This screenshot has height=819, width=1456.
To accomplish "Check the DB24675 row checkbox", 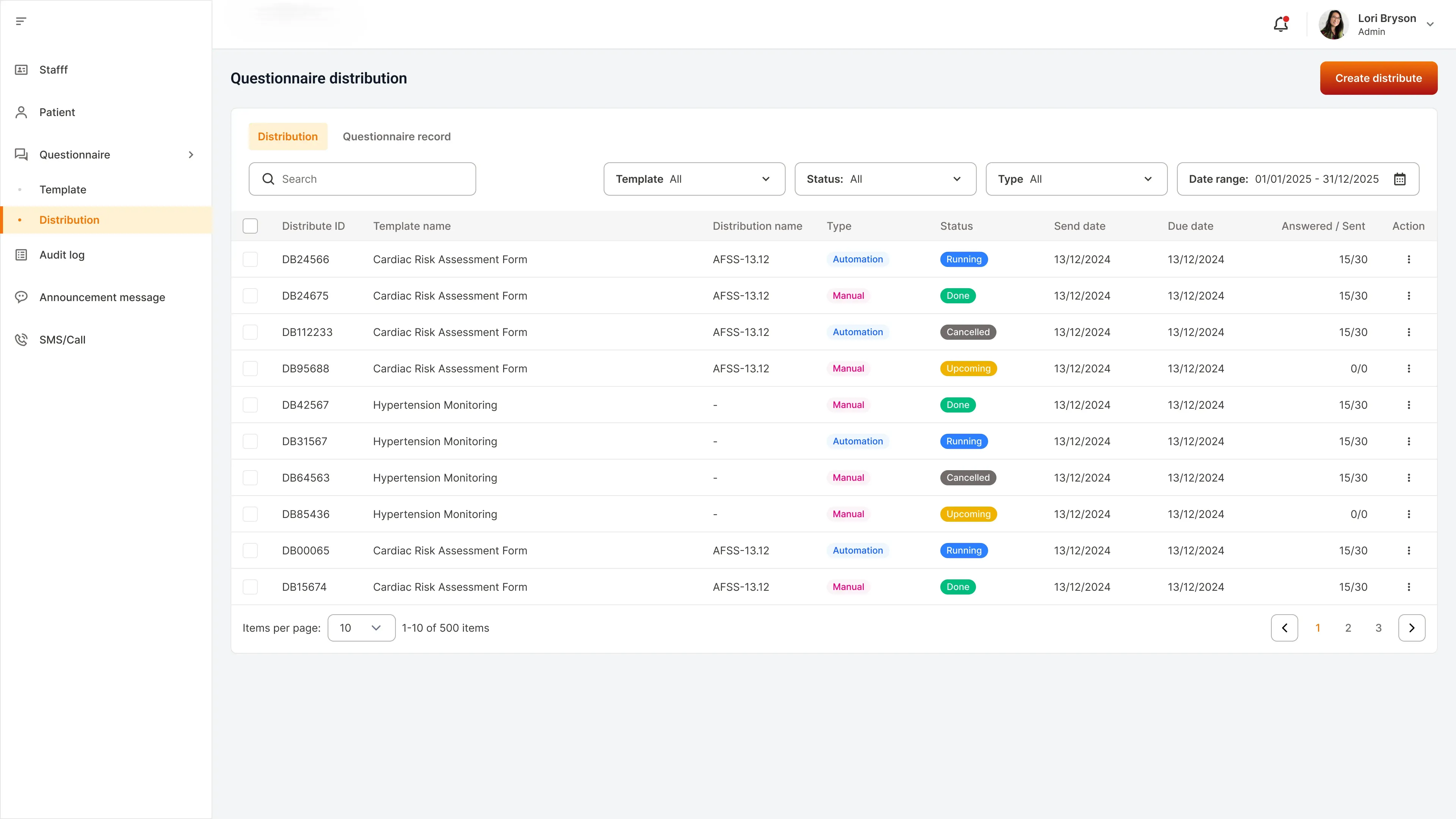I will 250,296.
